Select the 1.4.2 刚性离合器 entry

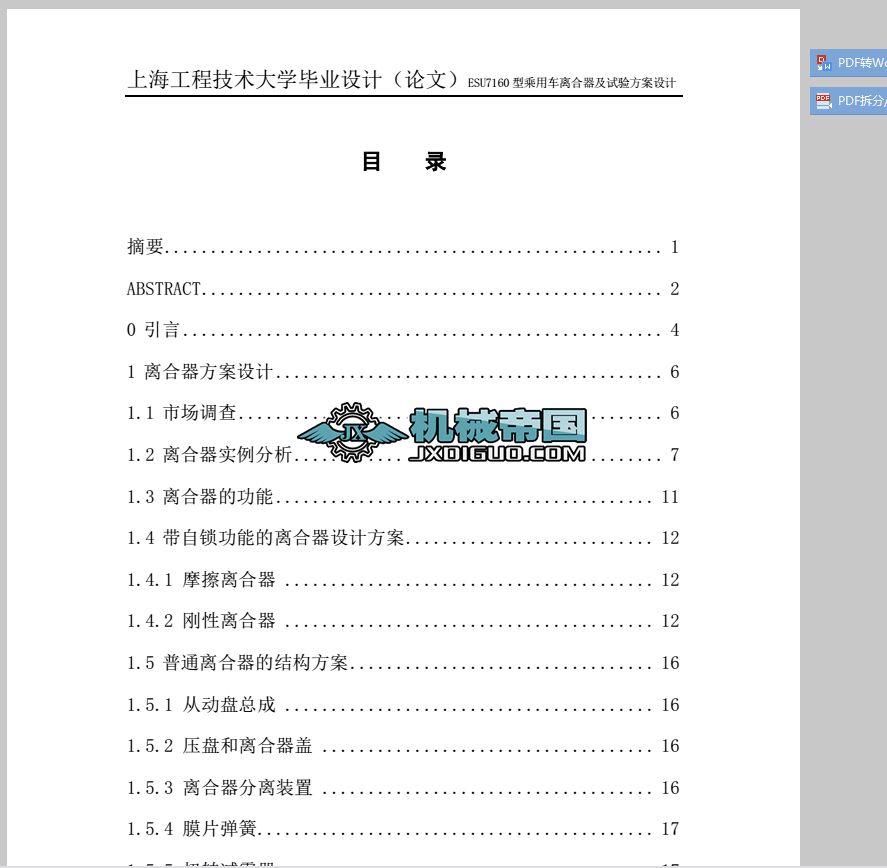point(403,621)
